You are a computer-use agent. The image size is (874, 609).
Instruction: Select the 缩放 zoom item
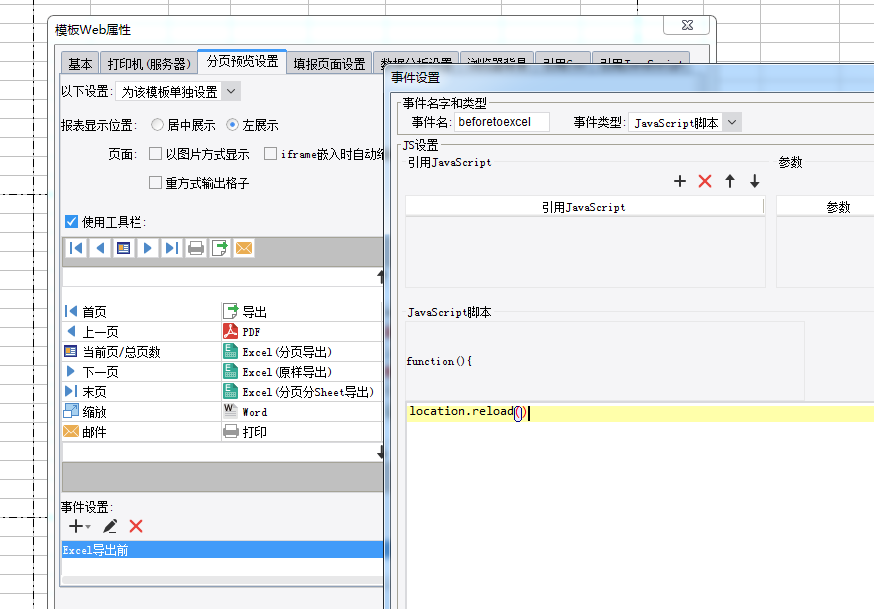[142, 412]
